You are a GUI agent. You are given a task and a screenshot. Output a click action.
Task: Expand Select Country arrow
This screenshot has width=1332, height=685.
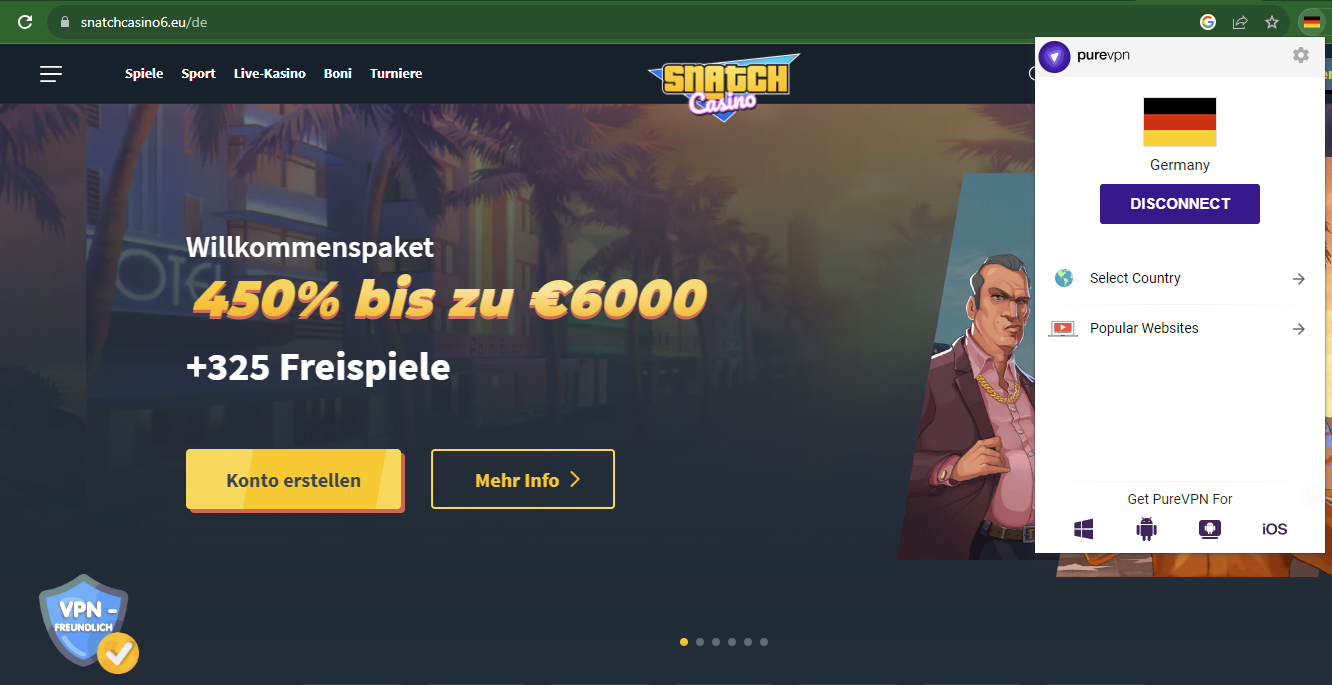point(1298,278)
